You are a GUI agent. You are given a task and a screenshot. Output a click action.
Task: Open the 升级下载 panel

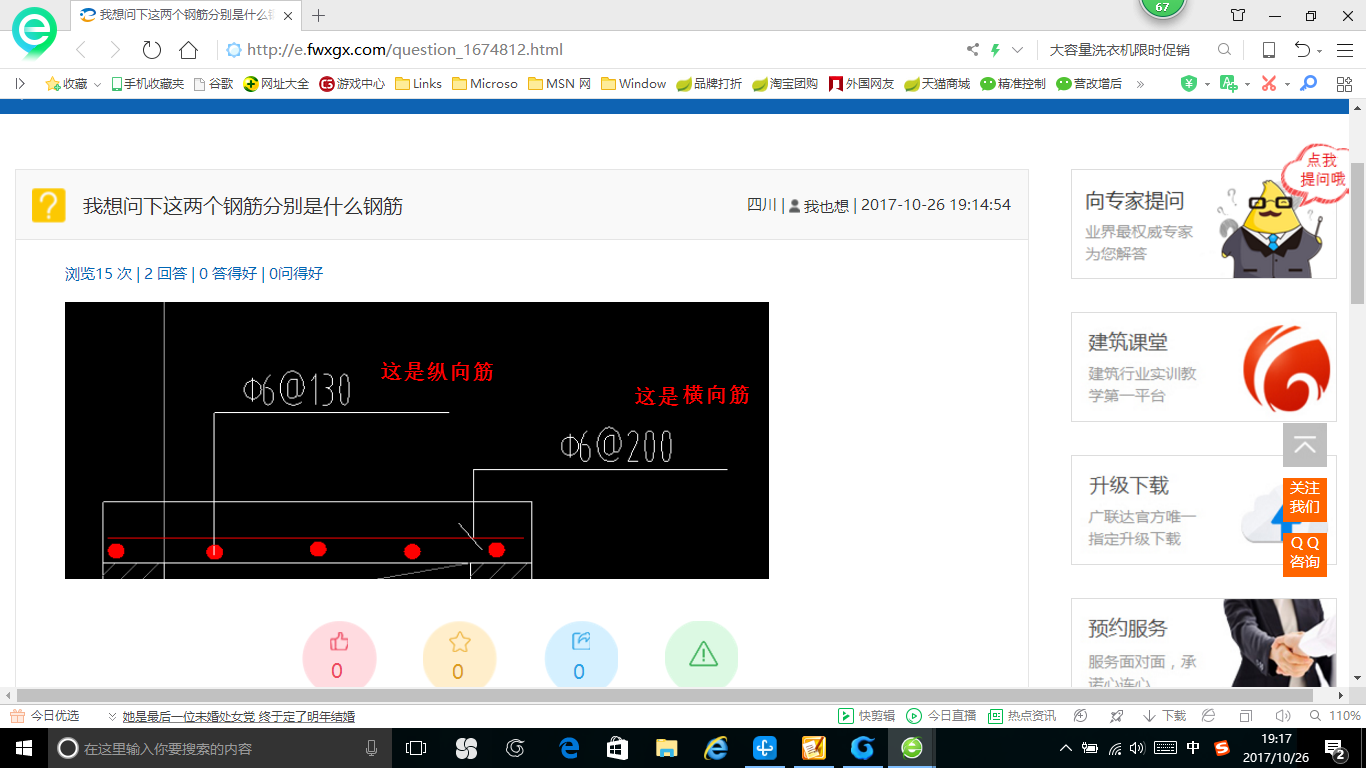click(1204, 510)
